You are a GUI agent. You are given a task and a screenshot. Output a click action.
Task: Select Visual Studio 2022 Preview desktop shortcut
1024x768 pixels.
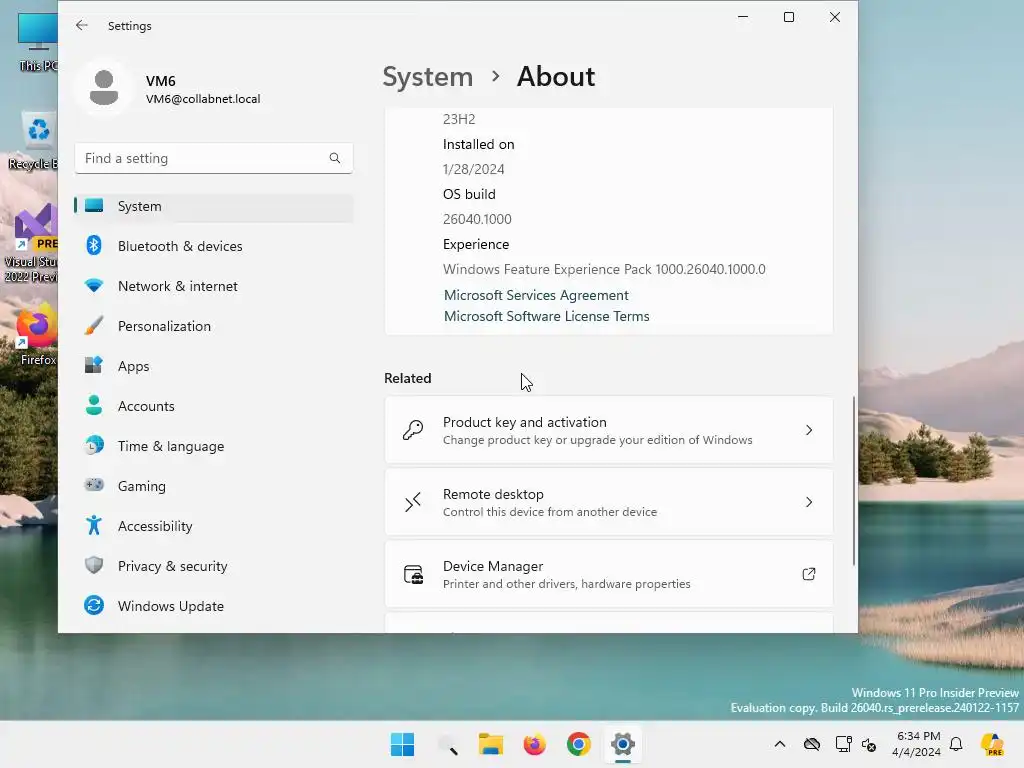(33, 243)
